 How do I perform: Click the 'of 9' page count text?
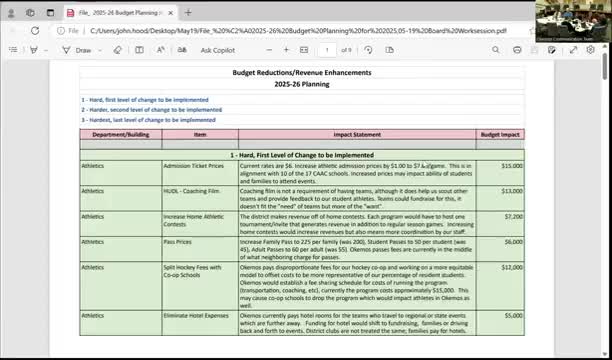(346, 50)
